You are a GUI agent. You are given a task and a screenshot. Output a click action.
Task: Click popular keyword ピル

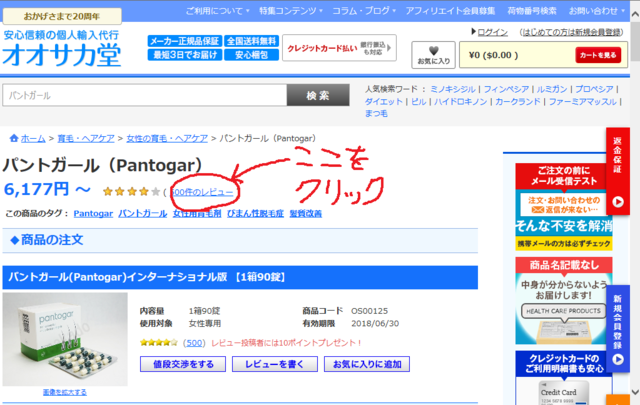(419, 102)
